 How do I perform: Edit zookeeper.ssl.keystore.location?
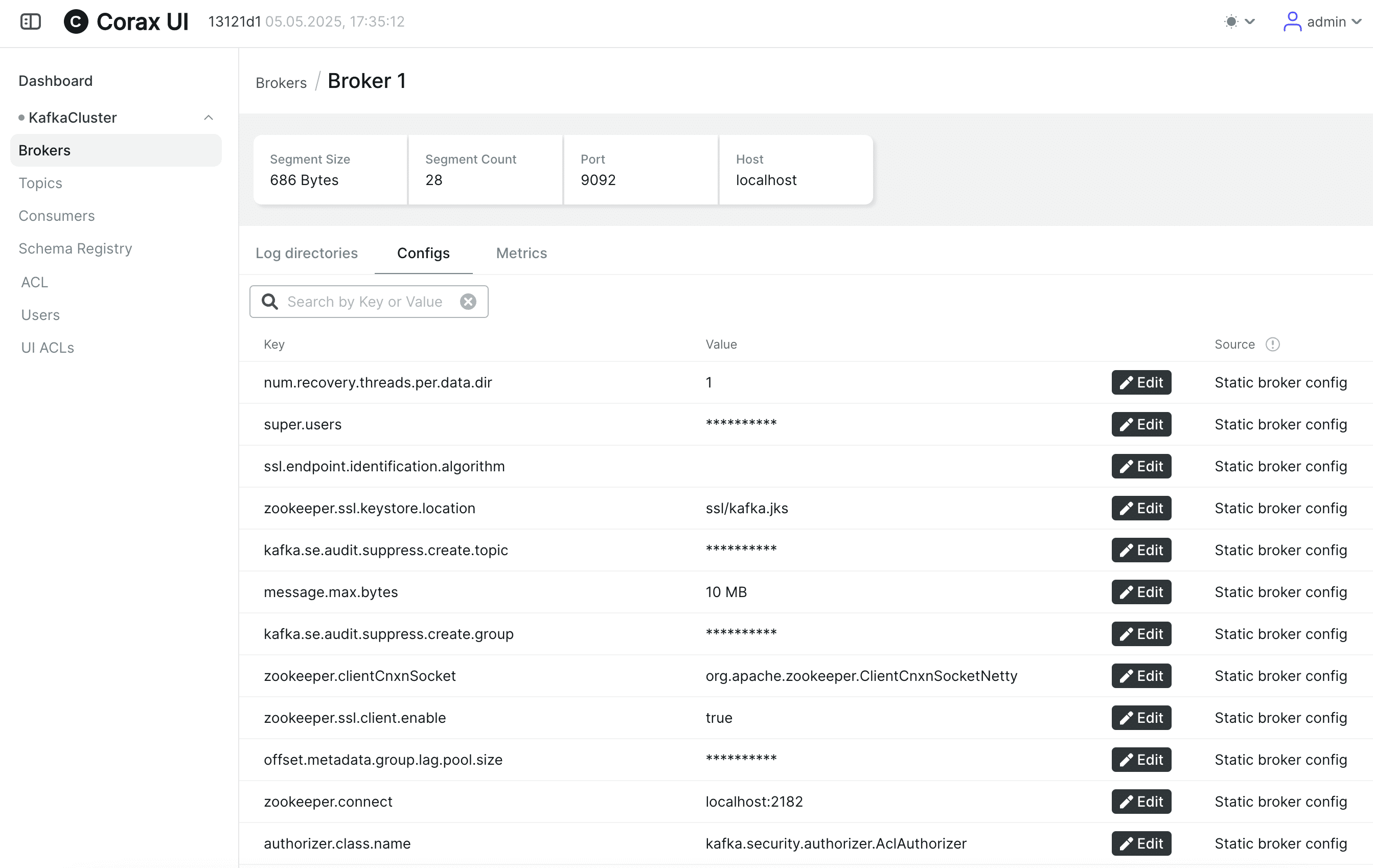pyautogui.click(x=1141, y=508)
